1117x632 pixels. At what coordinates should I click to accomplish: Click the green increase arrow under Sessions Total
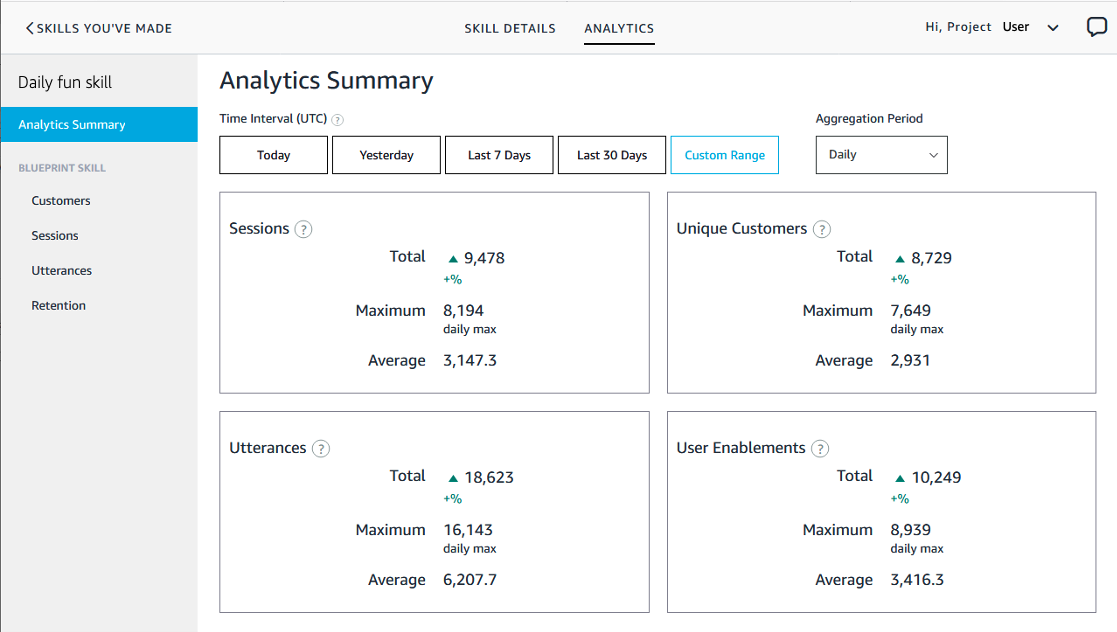point(455,257)
